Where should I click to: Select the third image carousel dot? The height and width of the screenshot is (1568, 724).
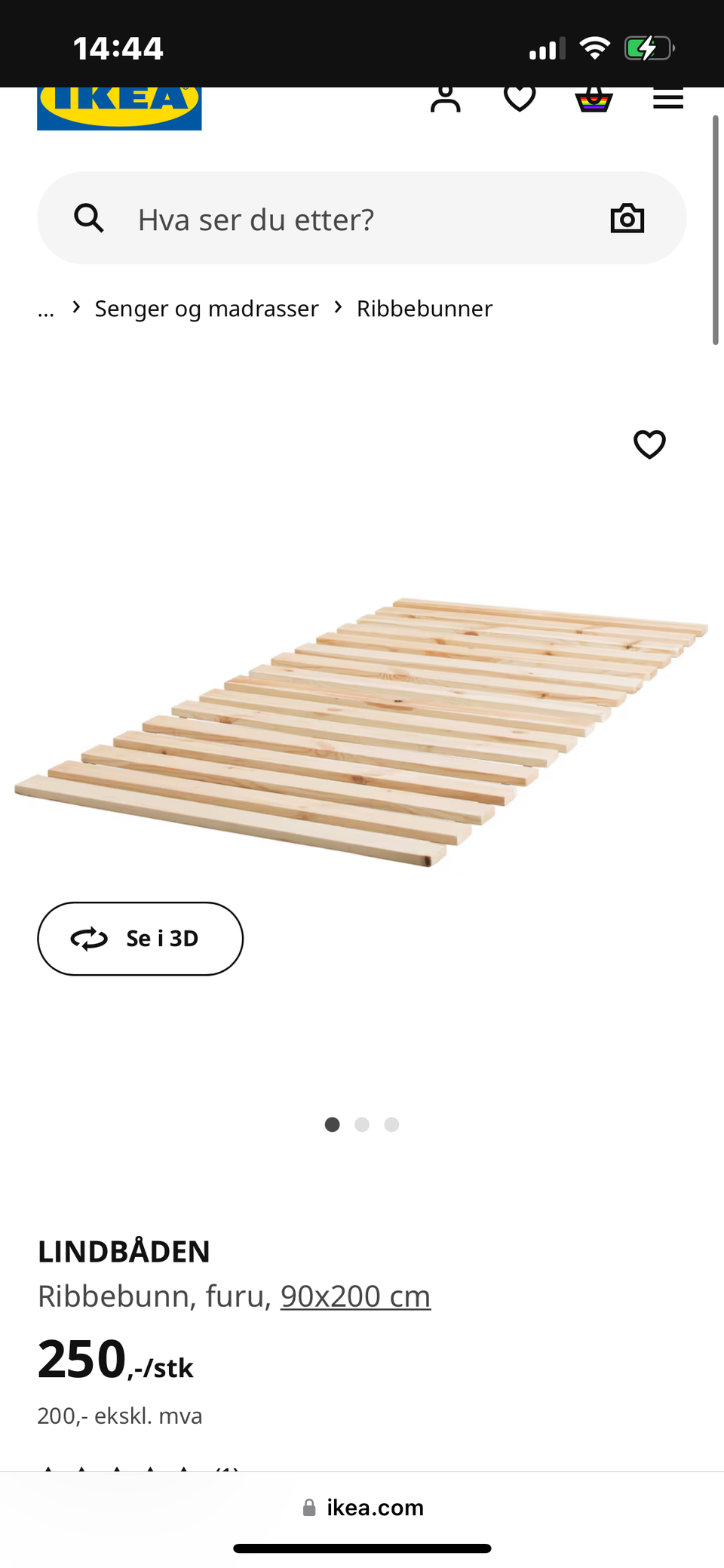pos(391,1124)
